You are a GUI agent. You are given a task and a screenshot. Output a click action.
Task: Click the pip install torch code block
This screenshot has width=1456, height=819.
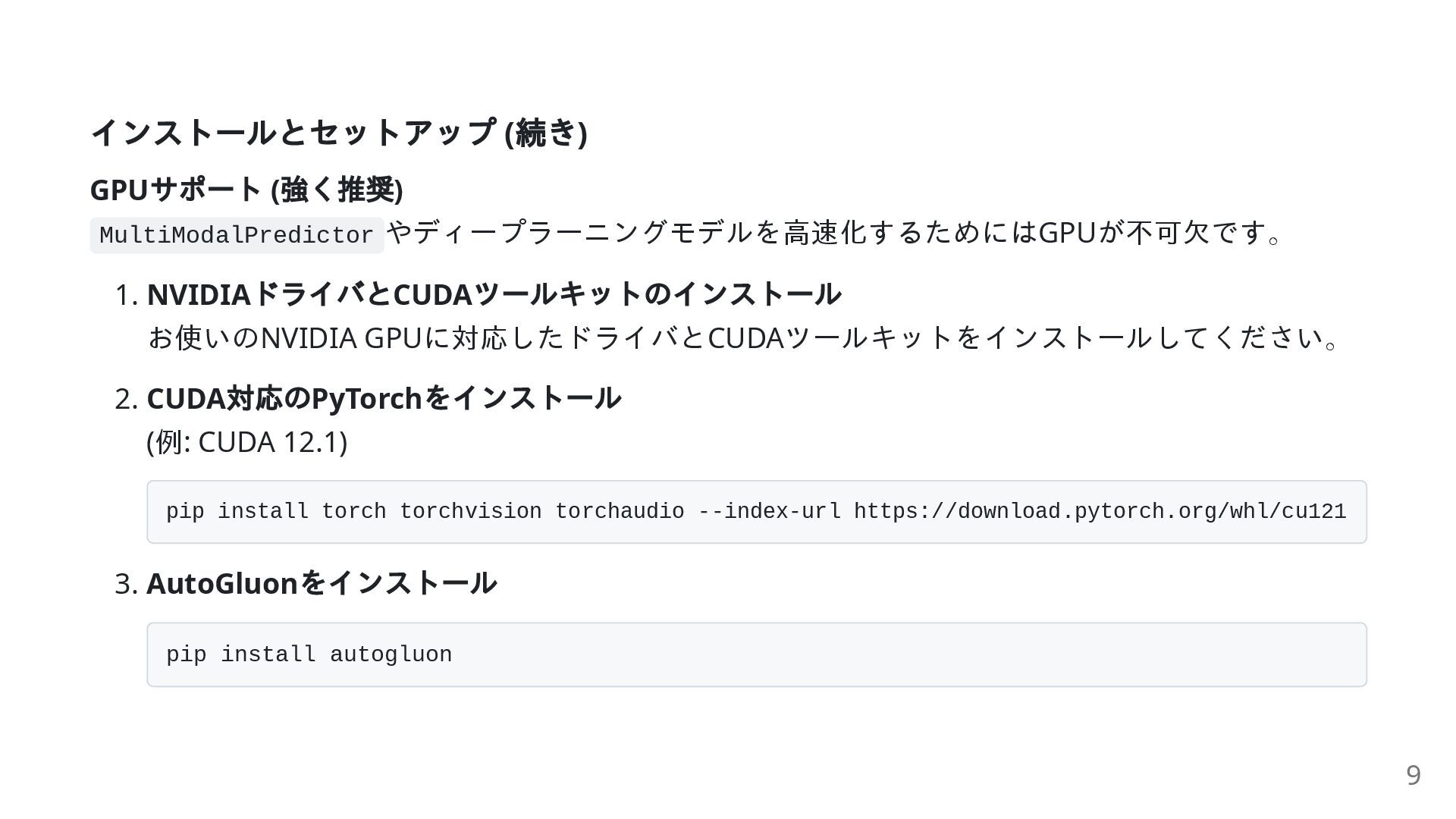coord(757,512)
